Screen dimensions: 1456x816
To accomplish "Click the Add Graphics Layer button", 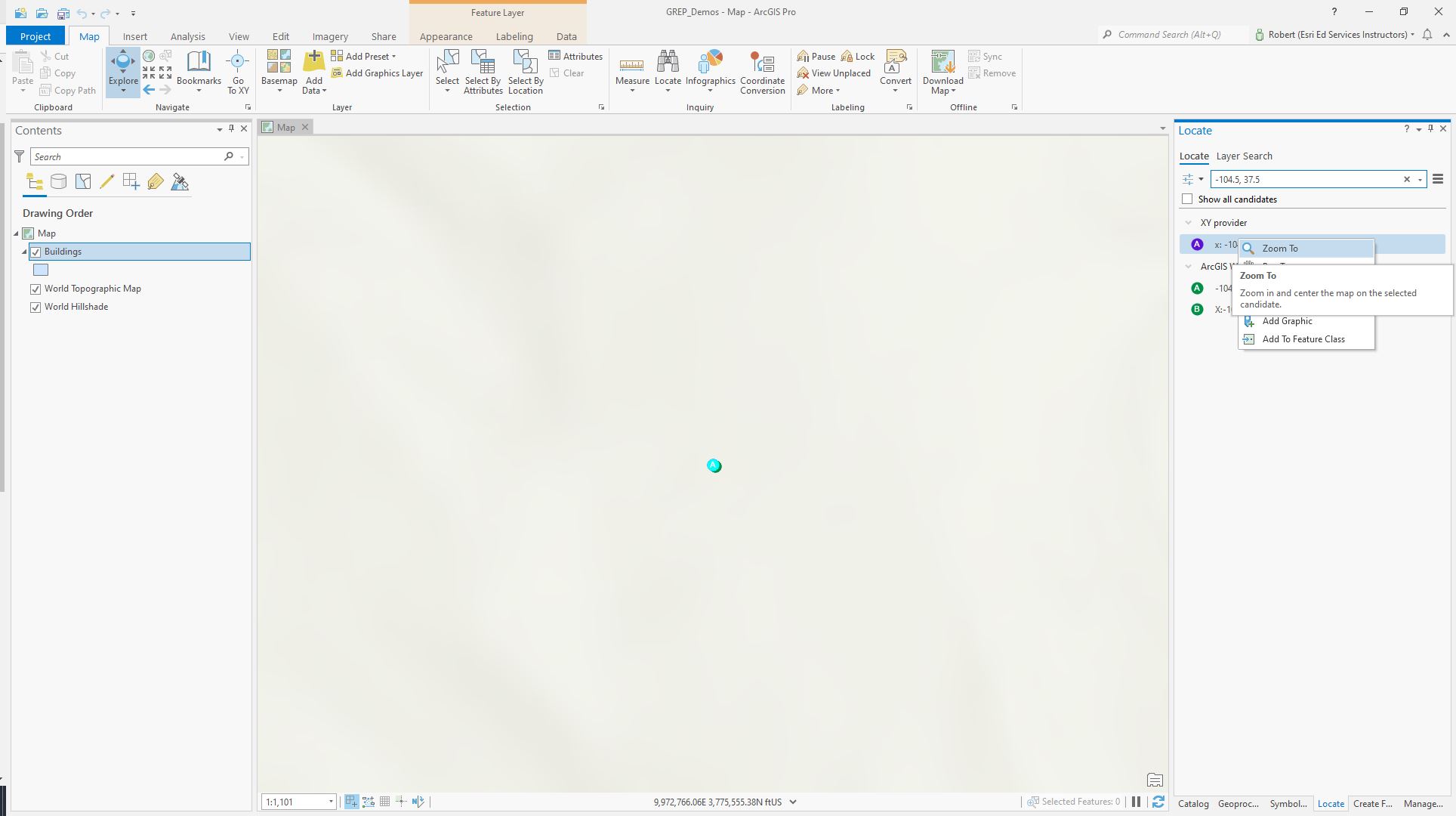I will (x=377, y=73).
